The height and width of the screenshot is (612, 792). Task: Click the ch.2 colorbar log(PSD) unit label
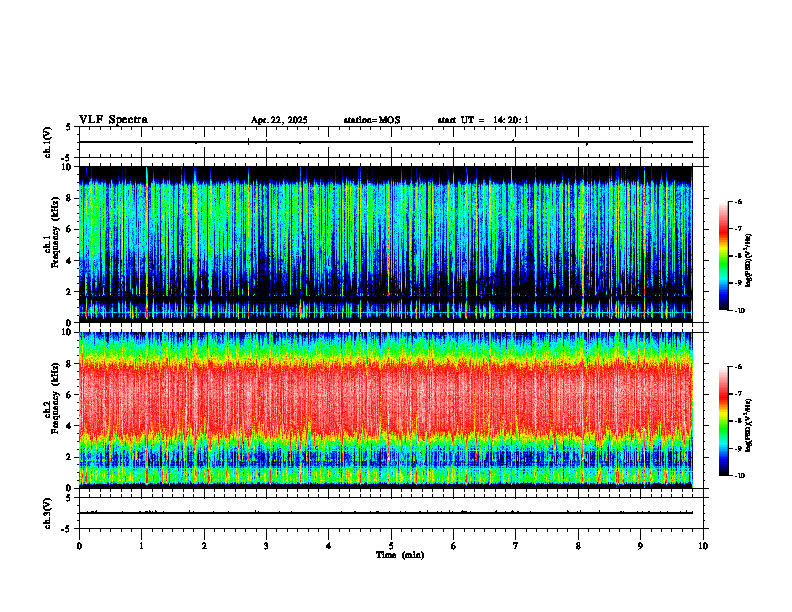[749, 425]
